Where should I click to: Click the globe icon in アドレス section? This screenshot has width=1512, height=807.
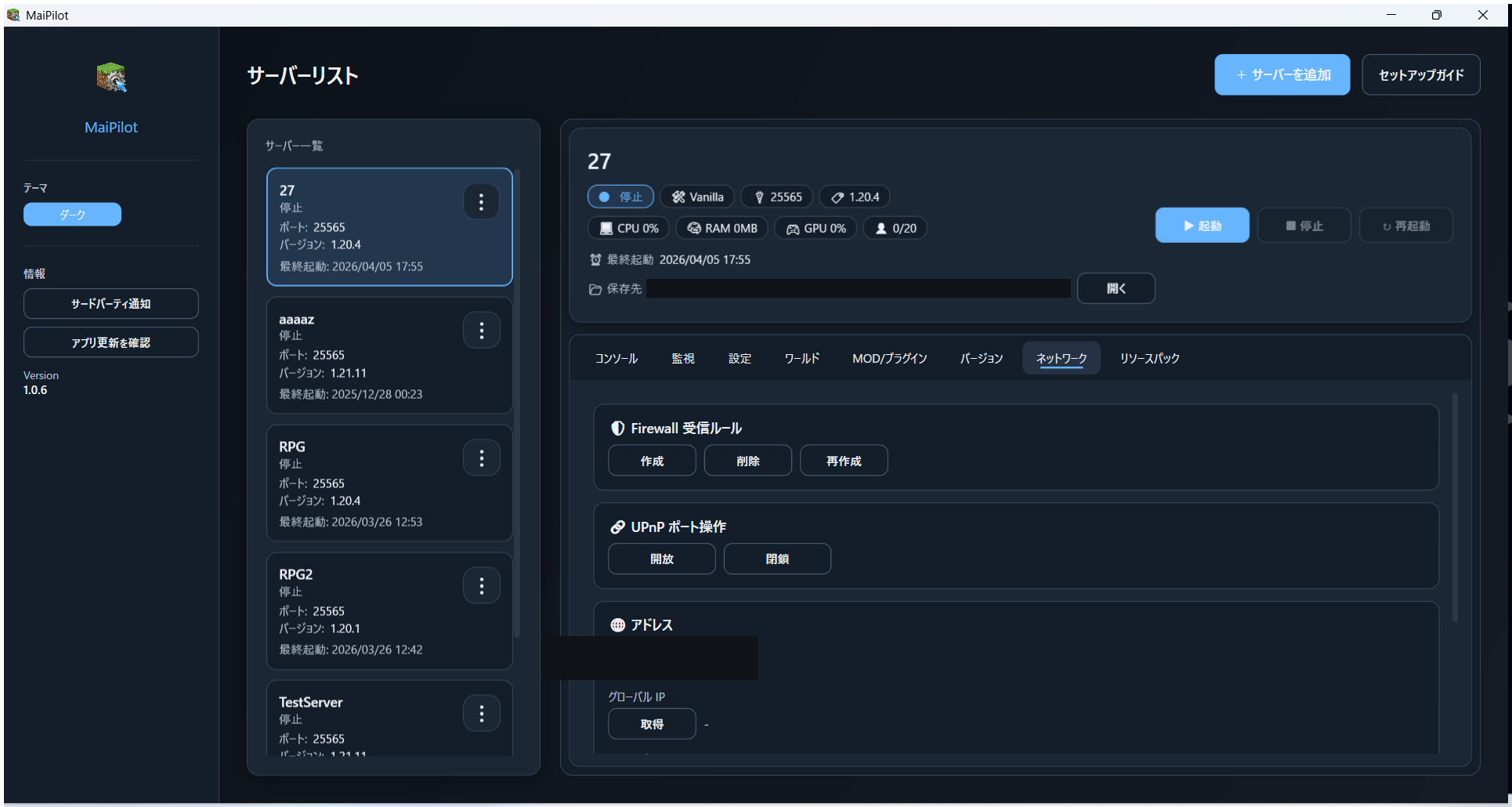pos(618,624)
